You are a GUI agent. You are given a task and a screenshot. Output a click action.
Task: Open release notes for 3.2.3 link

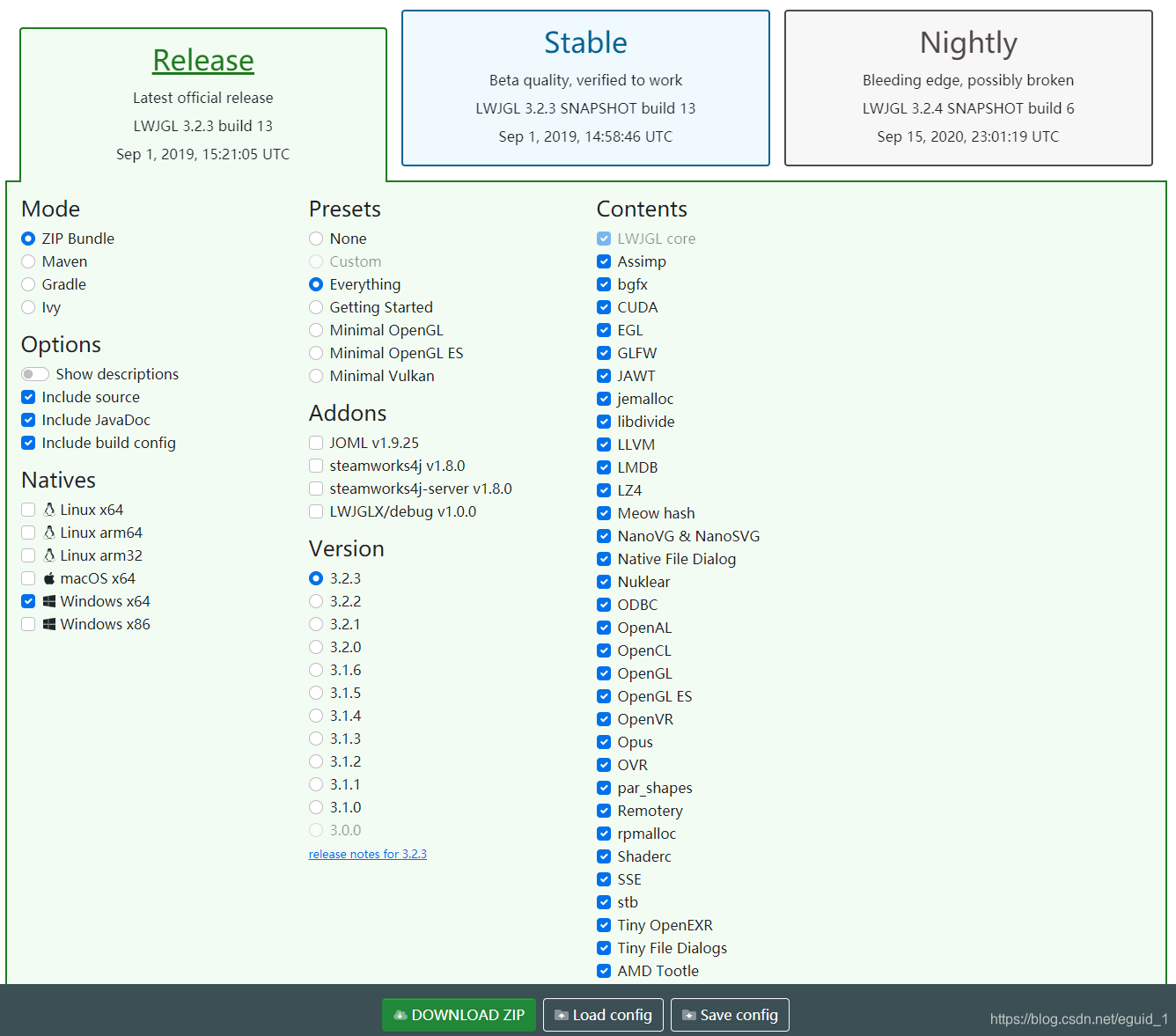368,854
